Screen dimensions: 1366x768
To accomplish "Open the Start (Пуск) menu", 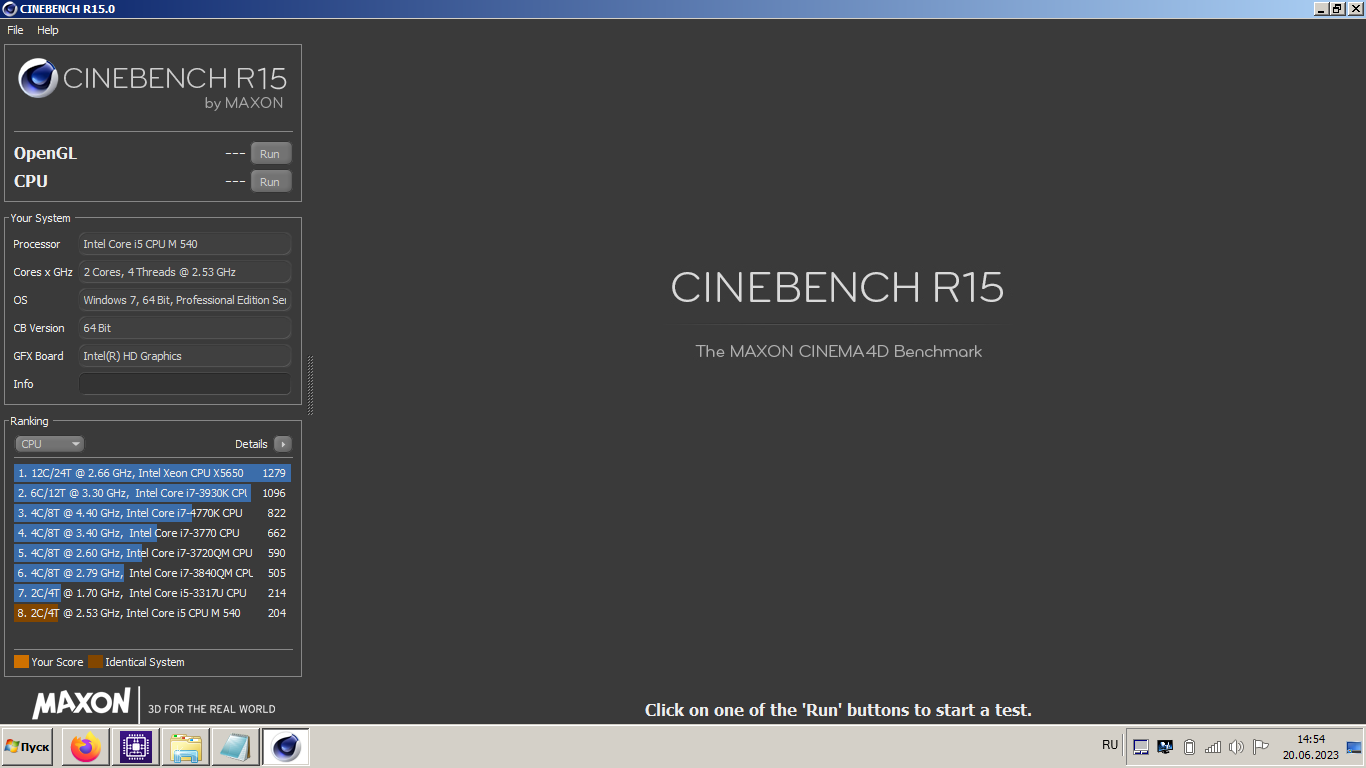I will click(27, 747).
